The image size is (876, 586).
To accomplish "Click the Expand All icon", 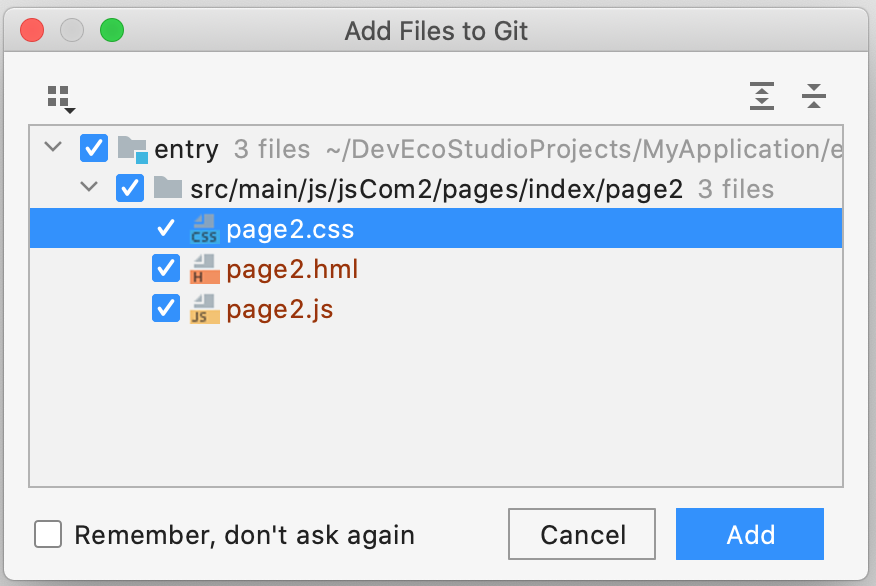I will tap(761, 96).
